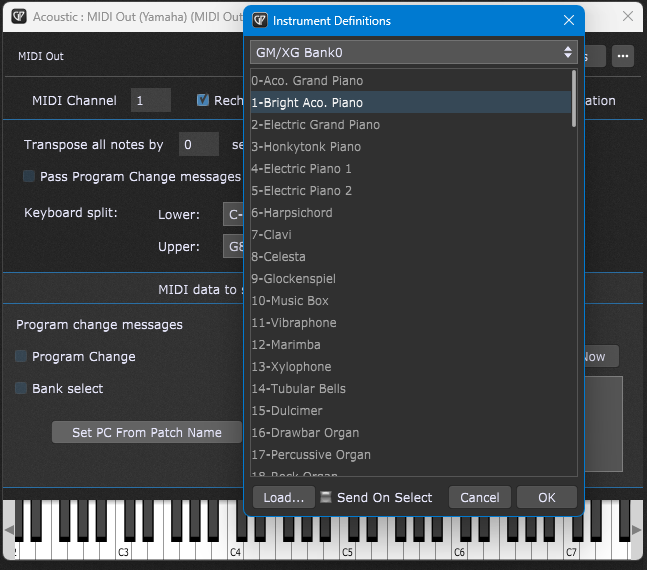Cancel the Instrument Definitions dialog

pyautogui.click(x=479, y=497)
